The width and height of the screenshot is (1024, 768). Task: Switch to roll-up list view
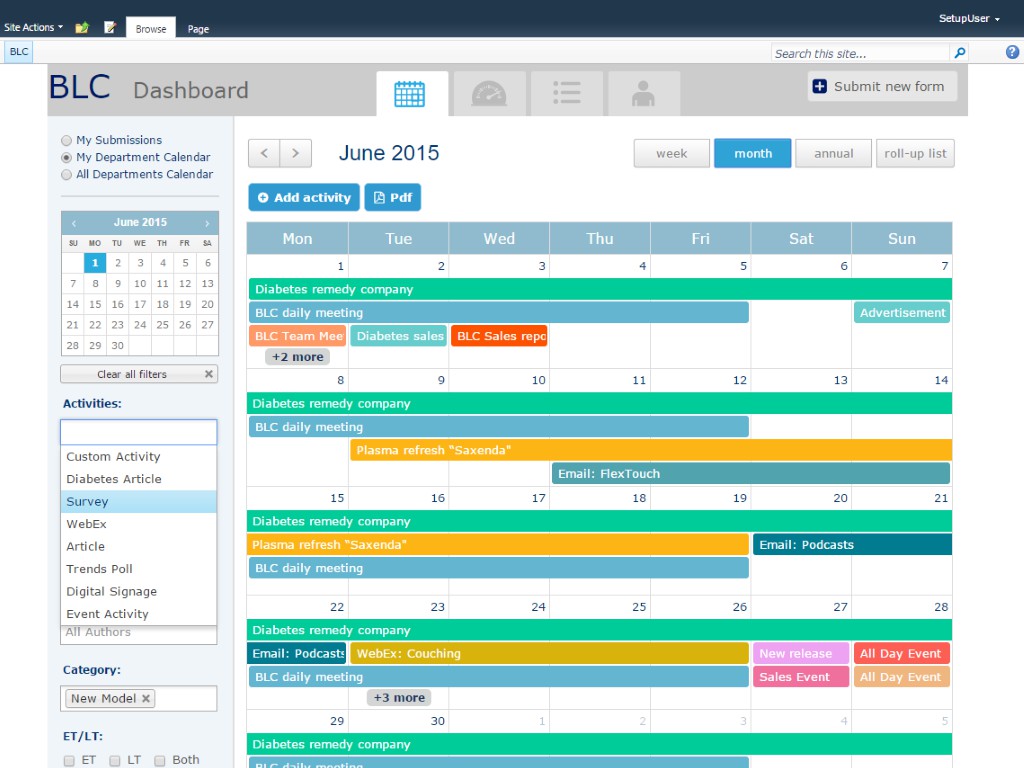[915, 153]
